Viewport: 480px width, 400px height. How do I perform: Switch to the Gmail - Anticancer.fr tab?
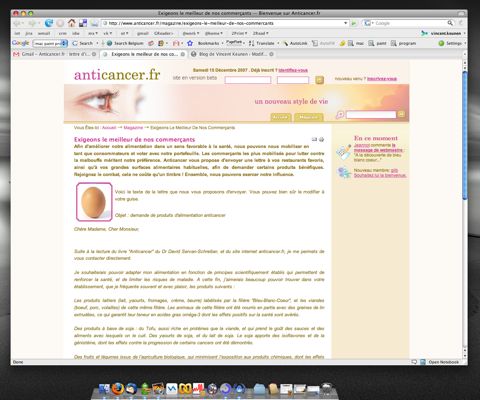click(x=55, y=54)
